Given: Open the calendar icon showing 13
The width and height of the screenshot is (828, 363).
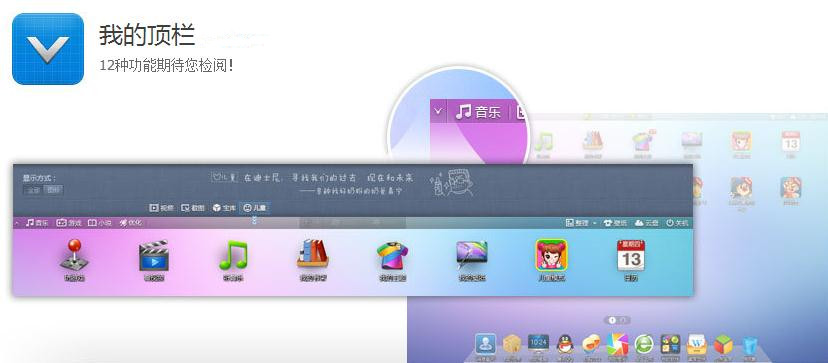Looking at the screenshot, I should (631, 255).
